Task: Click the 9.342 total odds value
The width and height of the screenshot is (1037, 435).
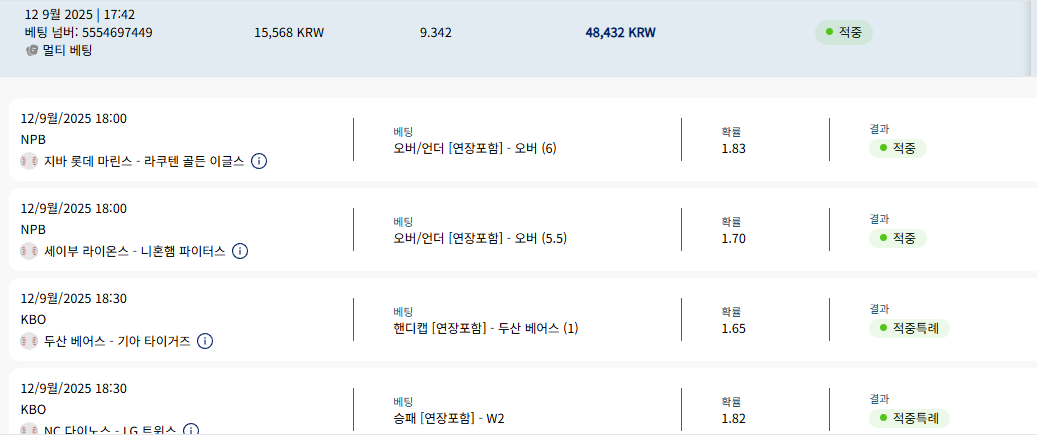Action: (x=436, y=32)
